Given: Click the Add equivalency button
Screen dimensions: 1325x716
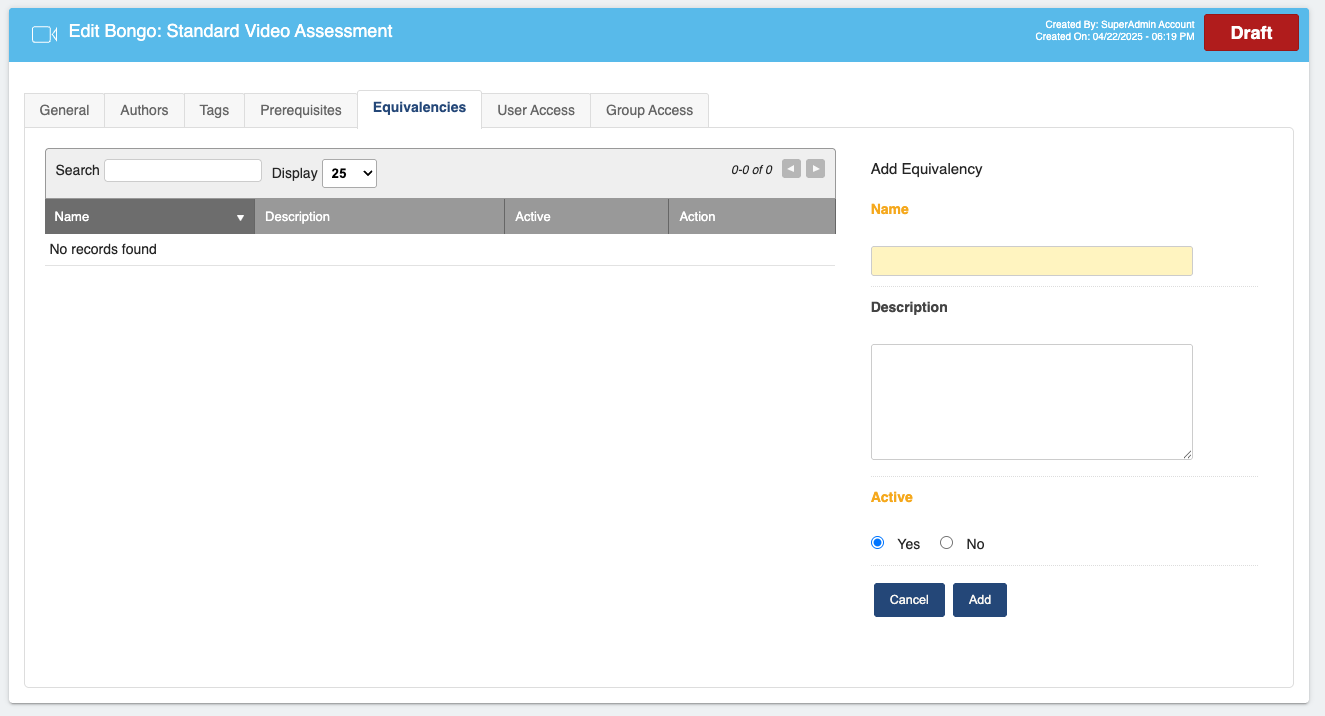Looking at the screenshot, I should [980, 600].
